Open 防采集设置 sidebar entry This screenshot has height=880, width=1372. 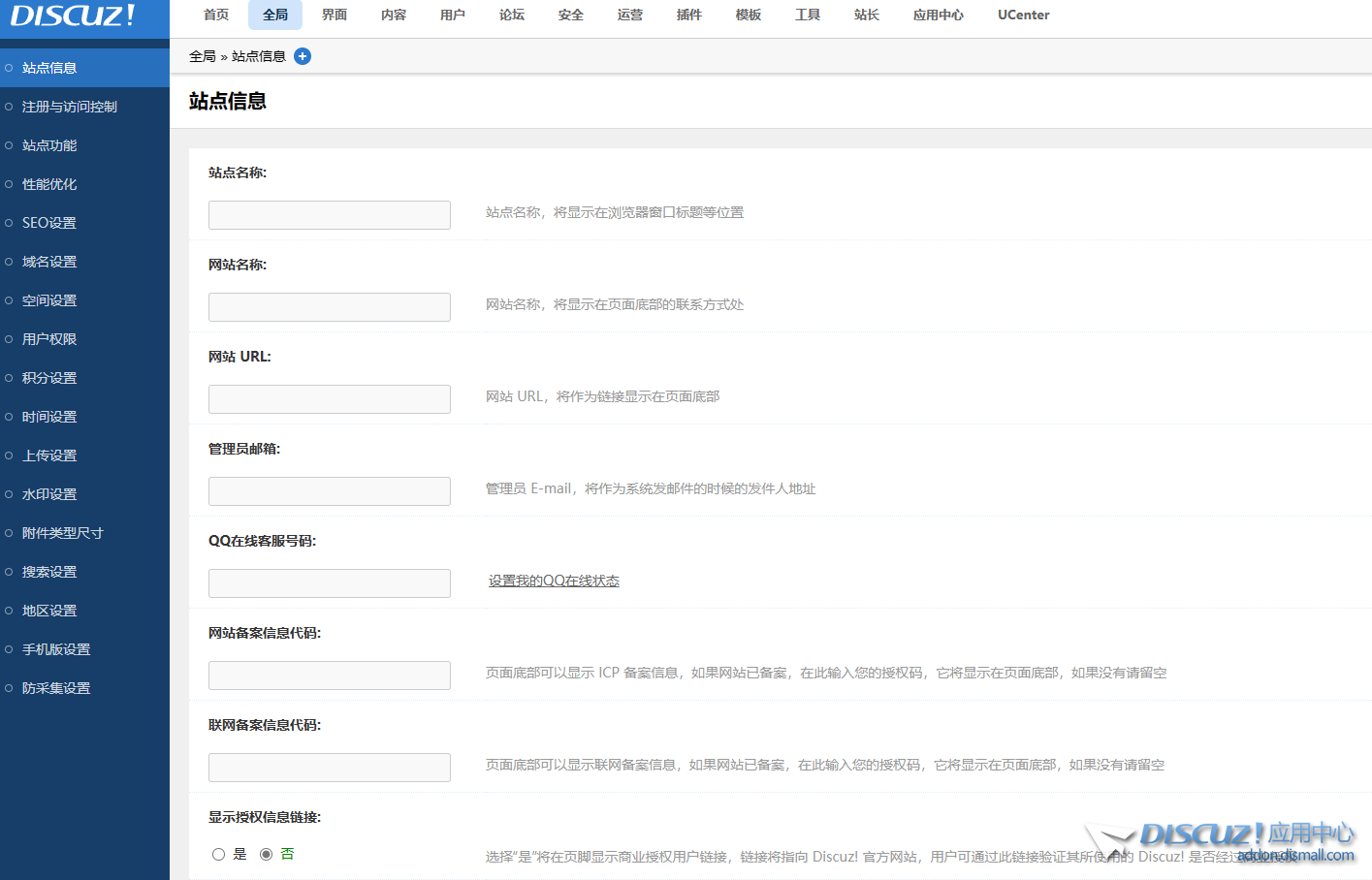coord(56,688)
